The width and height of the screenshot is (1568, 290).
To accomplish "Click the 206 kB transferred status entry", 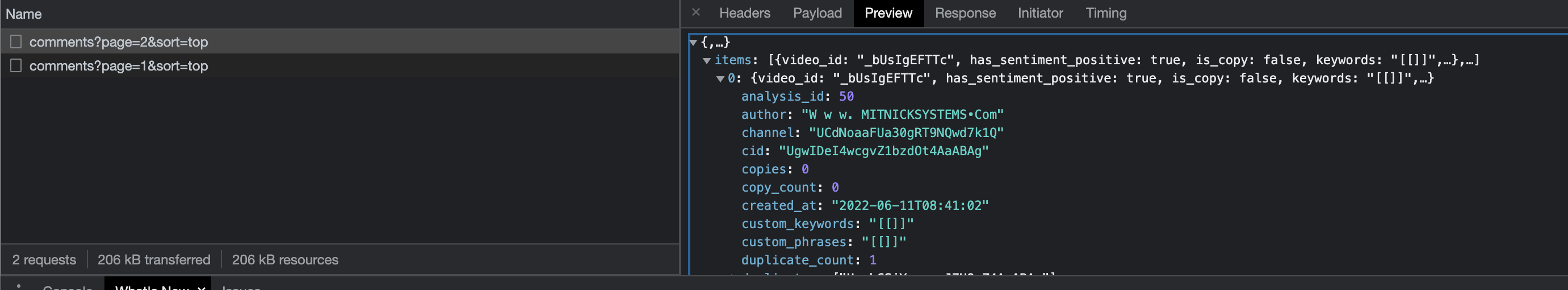I will 154,259.
